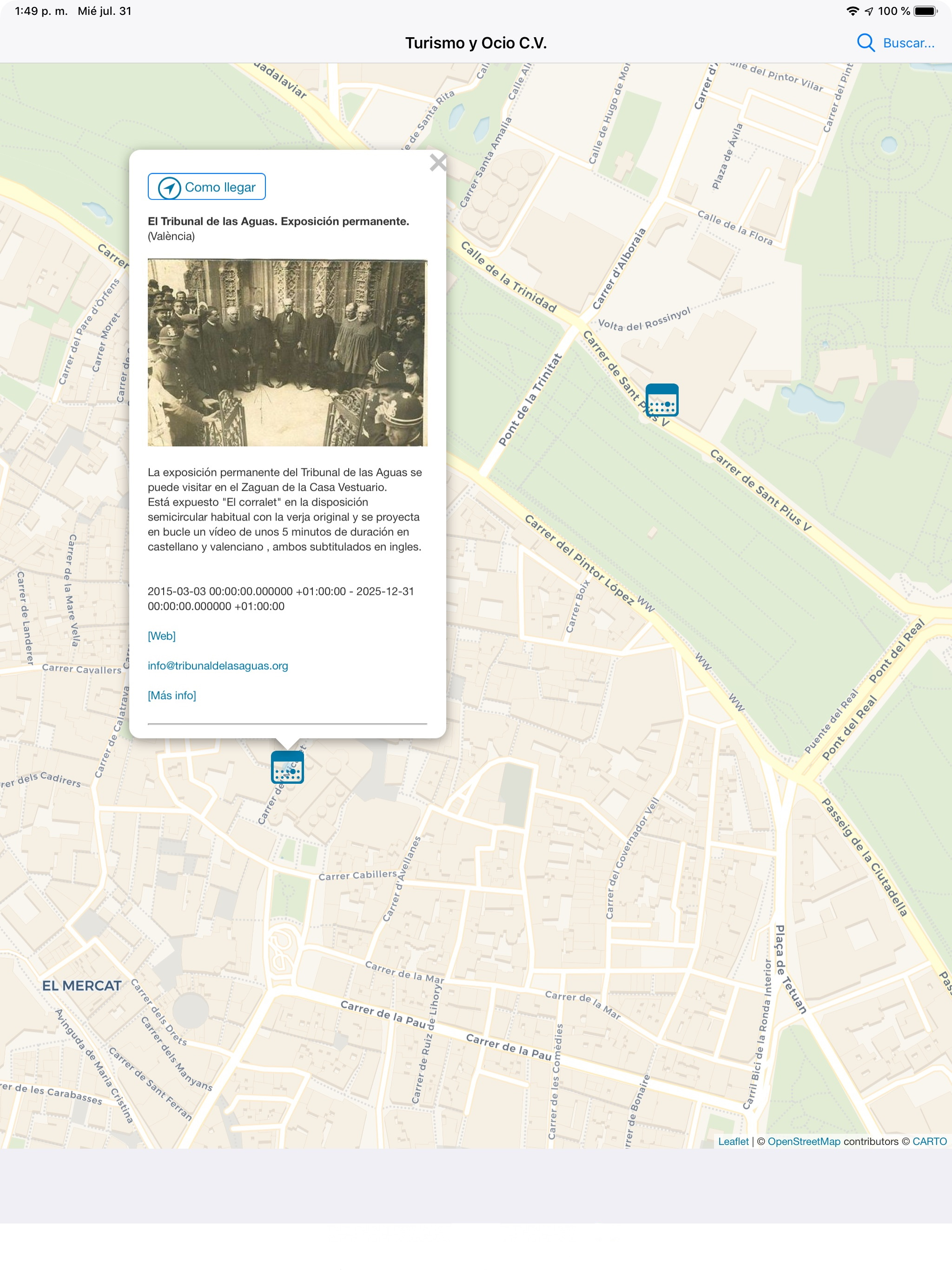
Task: Select calendar event marker below the popup
Action: [x=287, y=767]
